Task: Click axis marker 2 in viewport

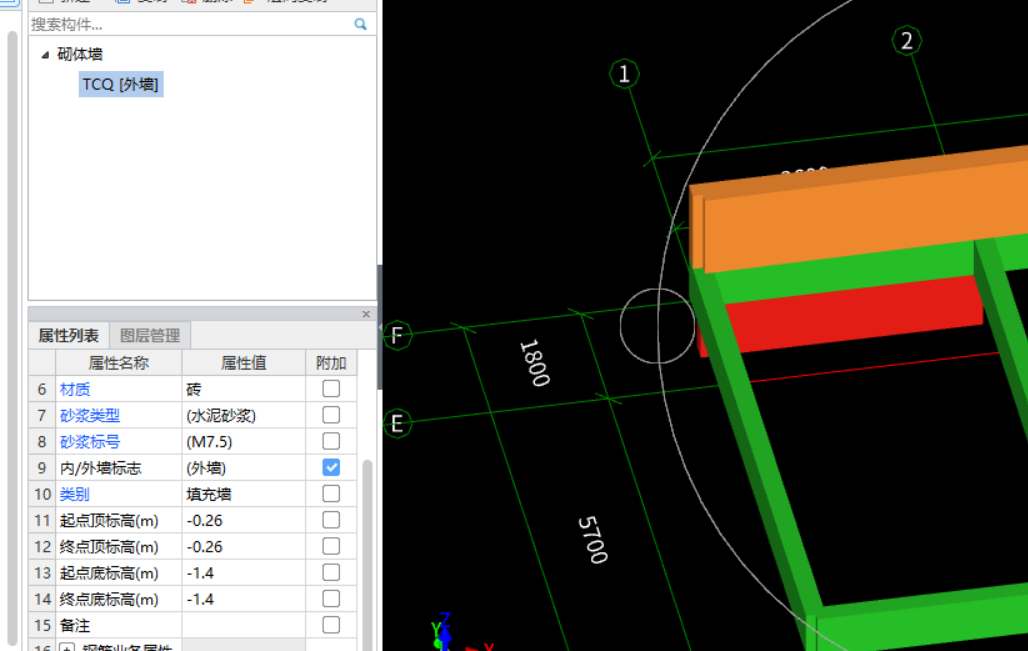Action: coord(907,41)
